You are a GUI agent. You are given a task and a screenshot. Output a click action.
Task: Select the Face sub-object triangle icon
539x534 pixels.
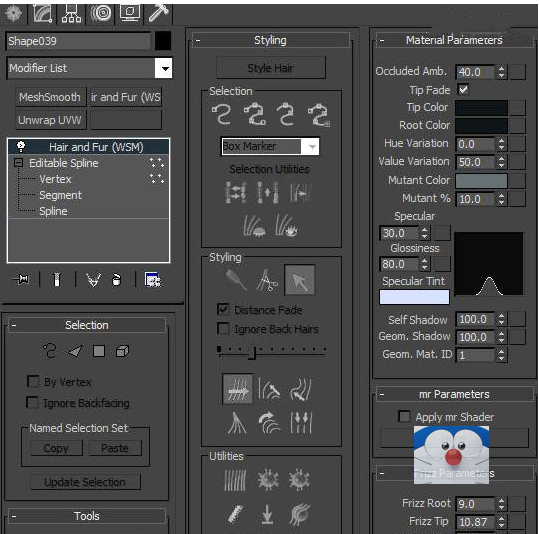coord(75,351)
